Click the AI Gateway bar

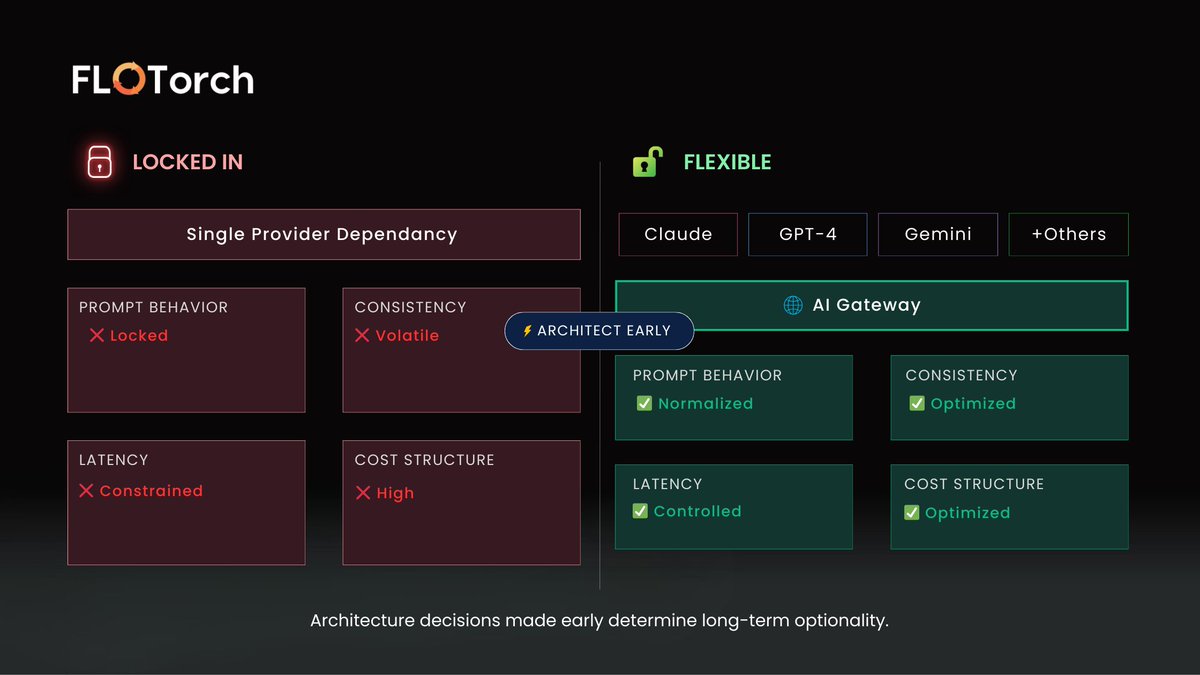coord(872,306)
